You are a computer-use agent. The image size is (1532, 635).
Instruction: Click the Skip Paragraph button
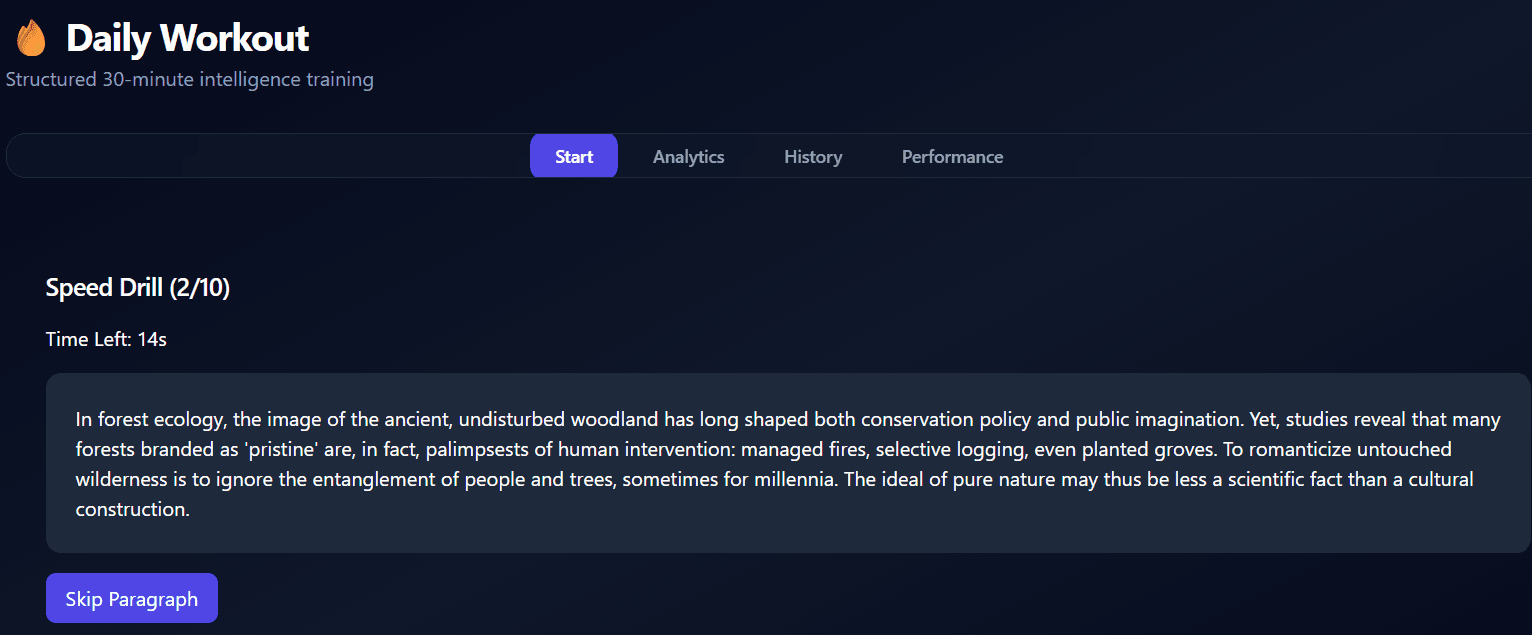tap(132, 598)
